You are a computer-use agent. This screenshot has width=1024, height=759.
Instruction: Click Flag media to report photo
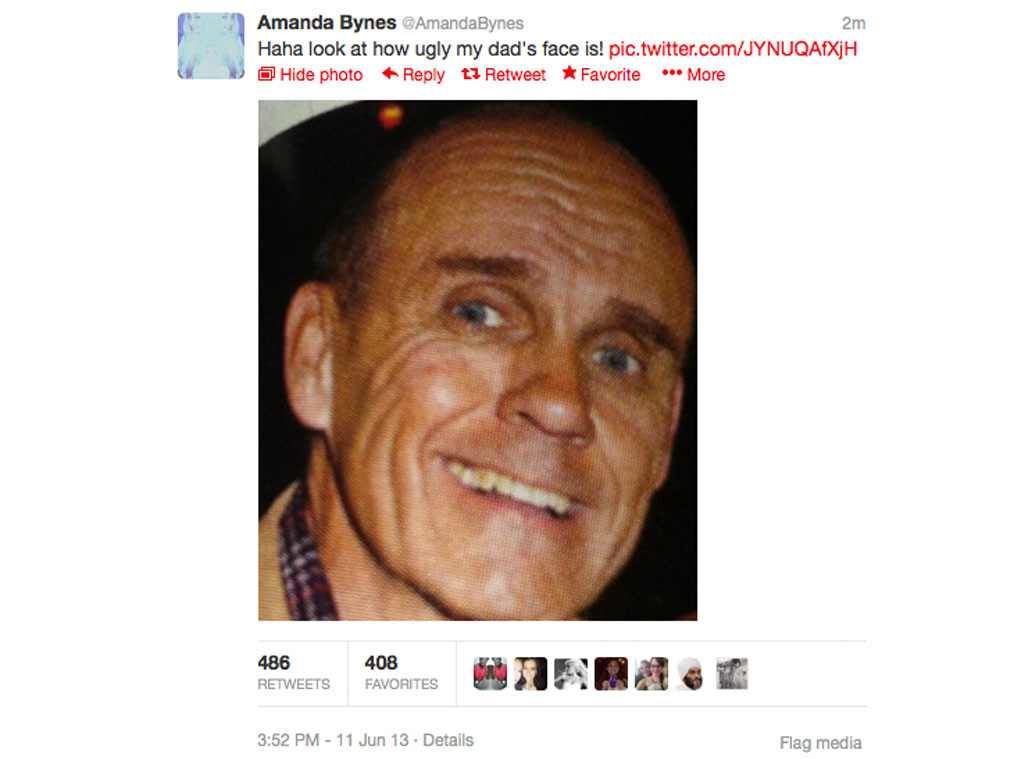click(x=820, y=743)
